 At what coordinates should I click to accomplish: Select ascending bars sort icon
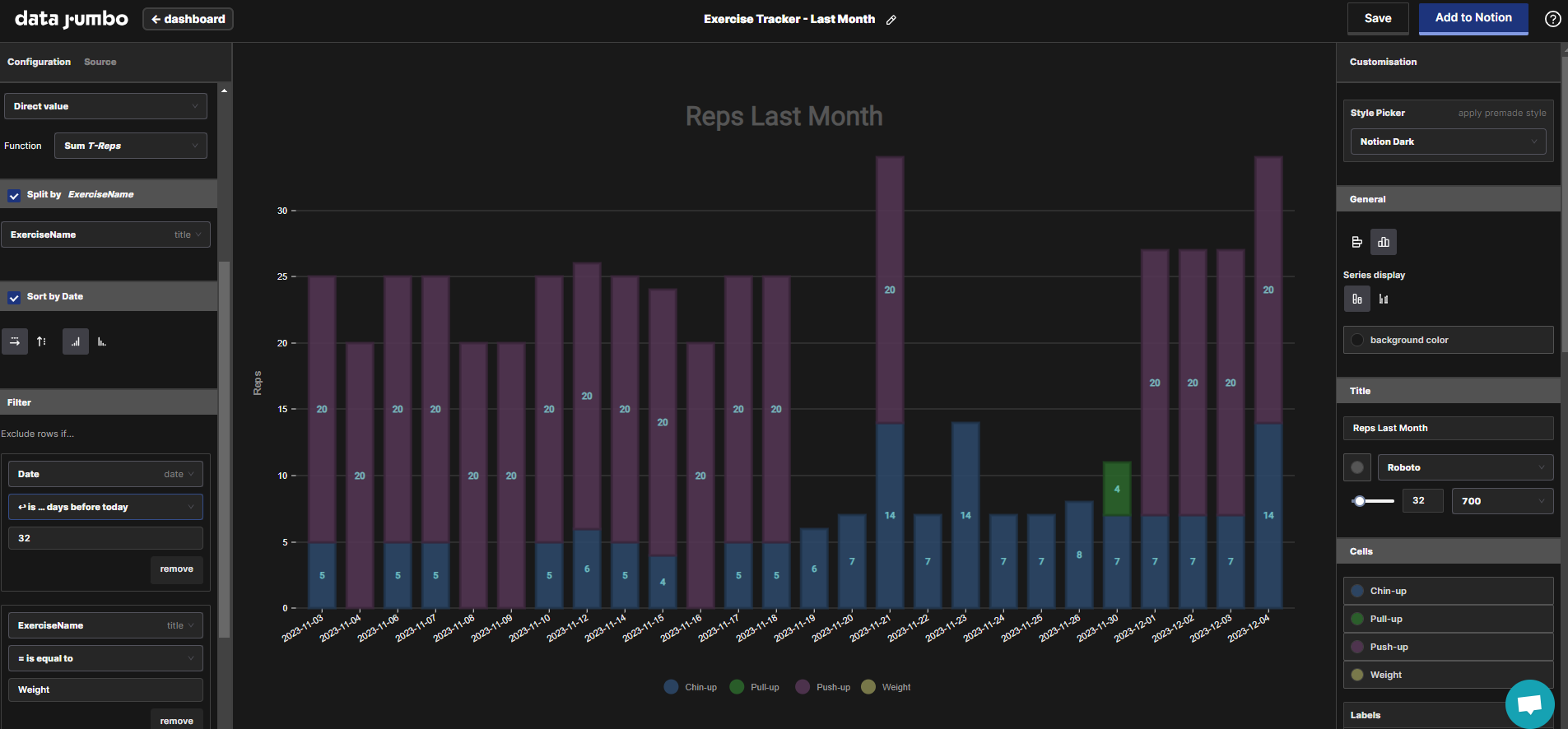pyautogui.click(x=76, y=341)
